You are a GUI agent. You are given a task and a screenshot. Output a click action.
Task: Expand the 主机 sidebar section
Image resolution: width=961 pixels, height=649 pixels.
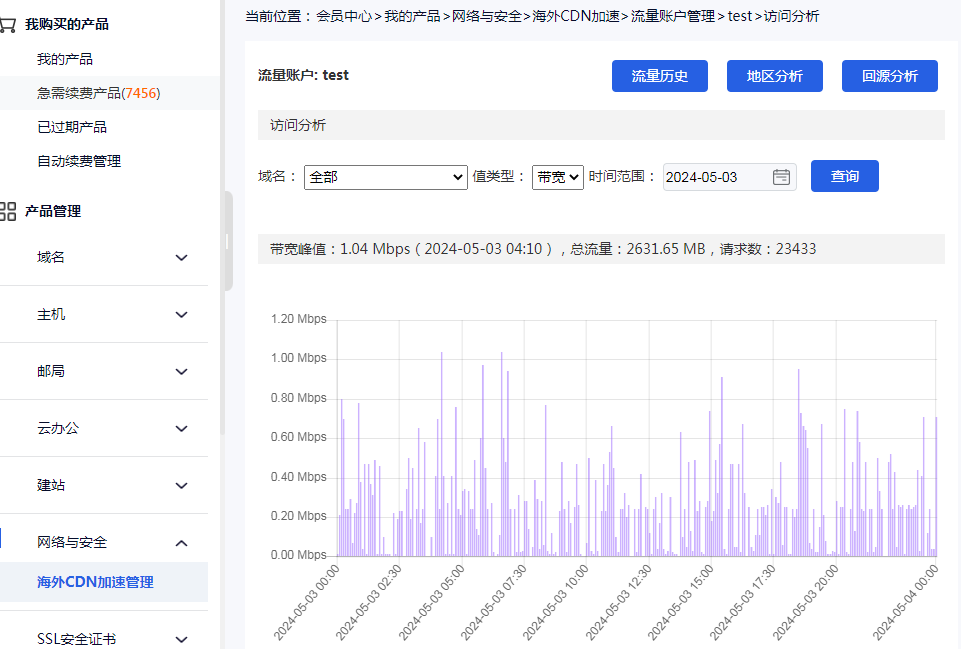[x=181, y=314]
